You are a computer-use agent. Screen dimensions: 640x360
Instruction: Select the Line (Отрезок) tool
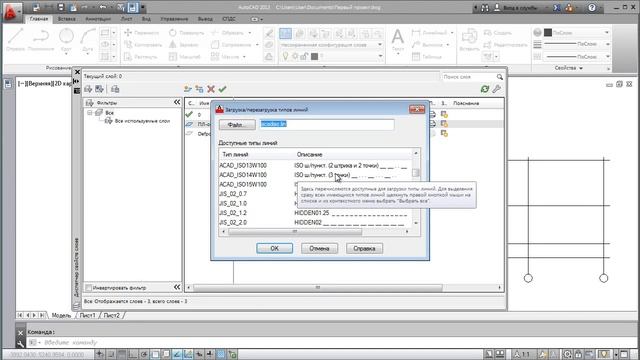point(16,40)
